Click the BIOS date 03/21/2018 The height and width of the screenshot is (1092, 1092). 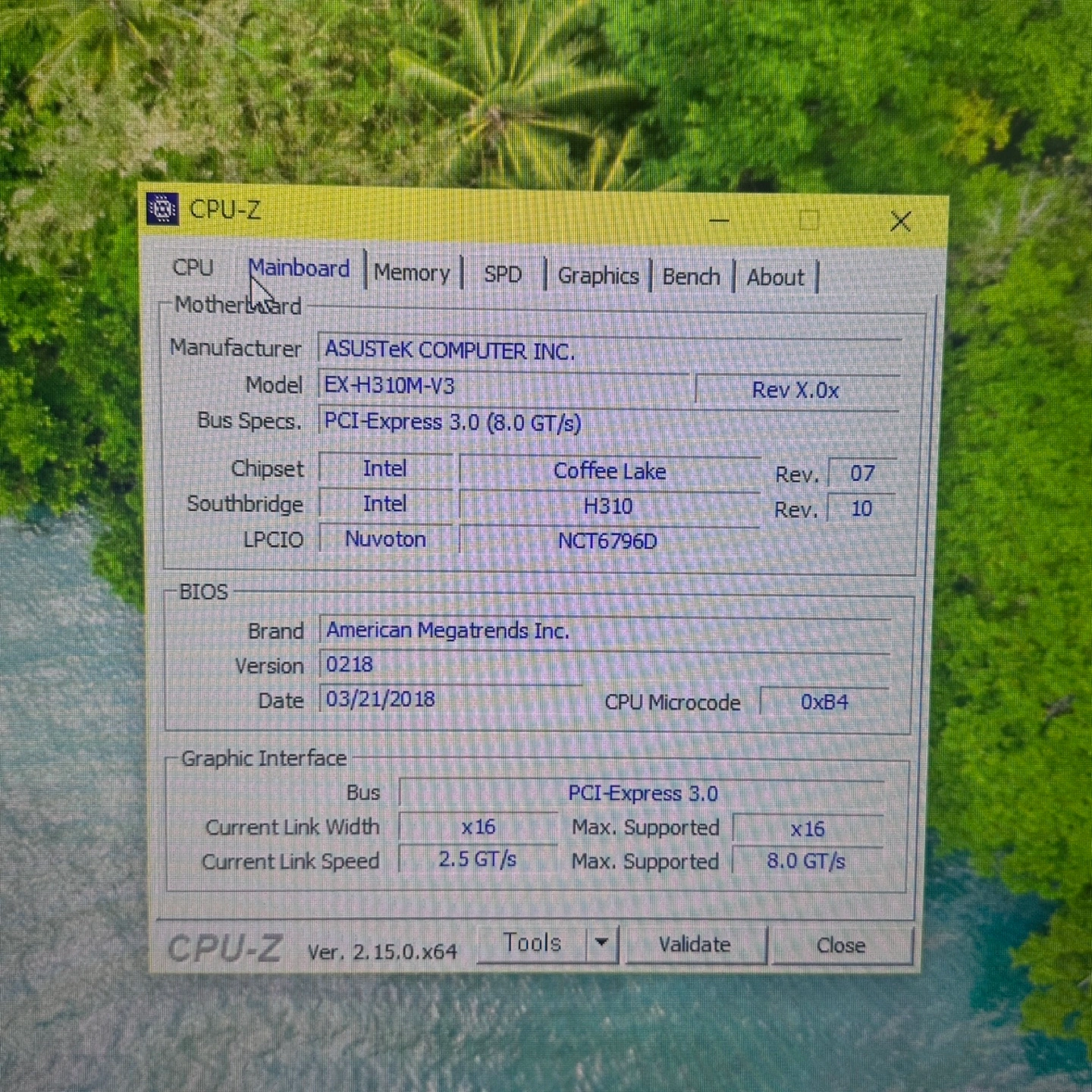[x=451, y=699]
